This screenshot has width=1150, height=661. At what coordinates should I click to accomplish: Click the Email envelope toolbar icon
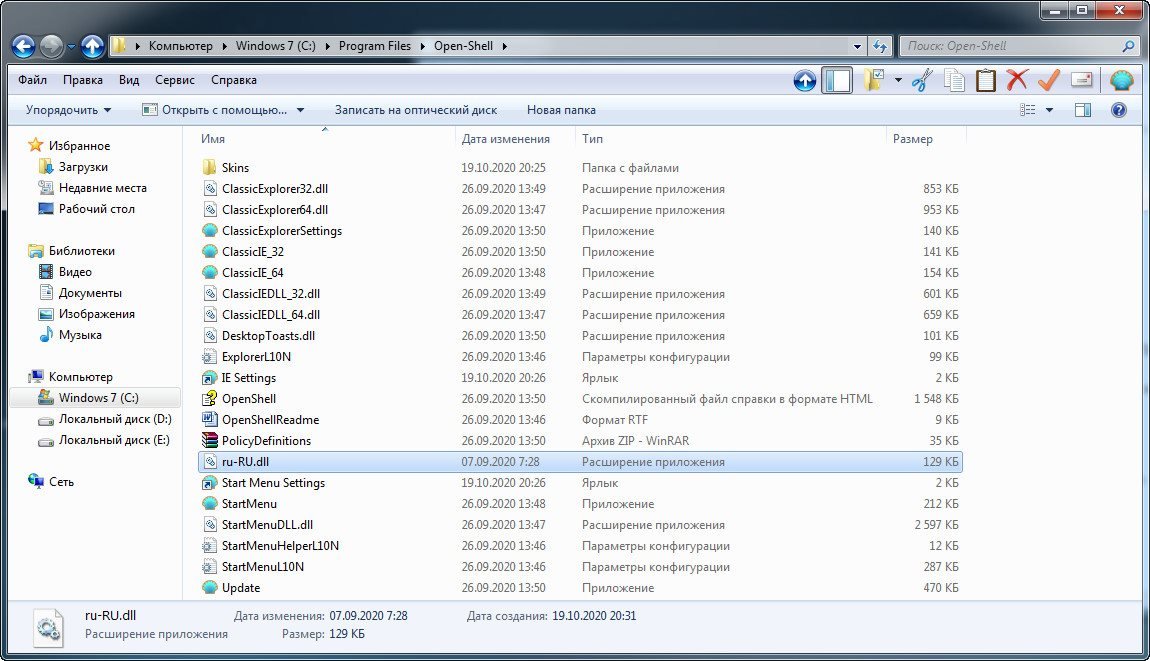click(x=1082, y=80)
